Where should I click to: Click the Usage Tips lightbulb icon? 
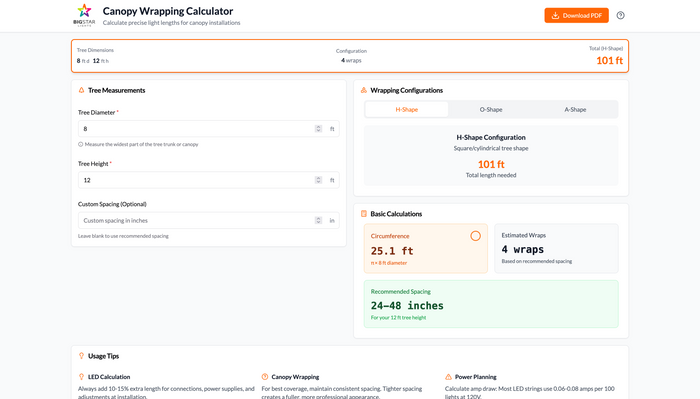[81, 356]
